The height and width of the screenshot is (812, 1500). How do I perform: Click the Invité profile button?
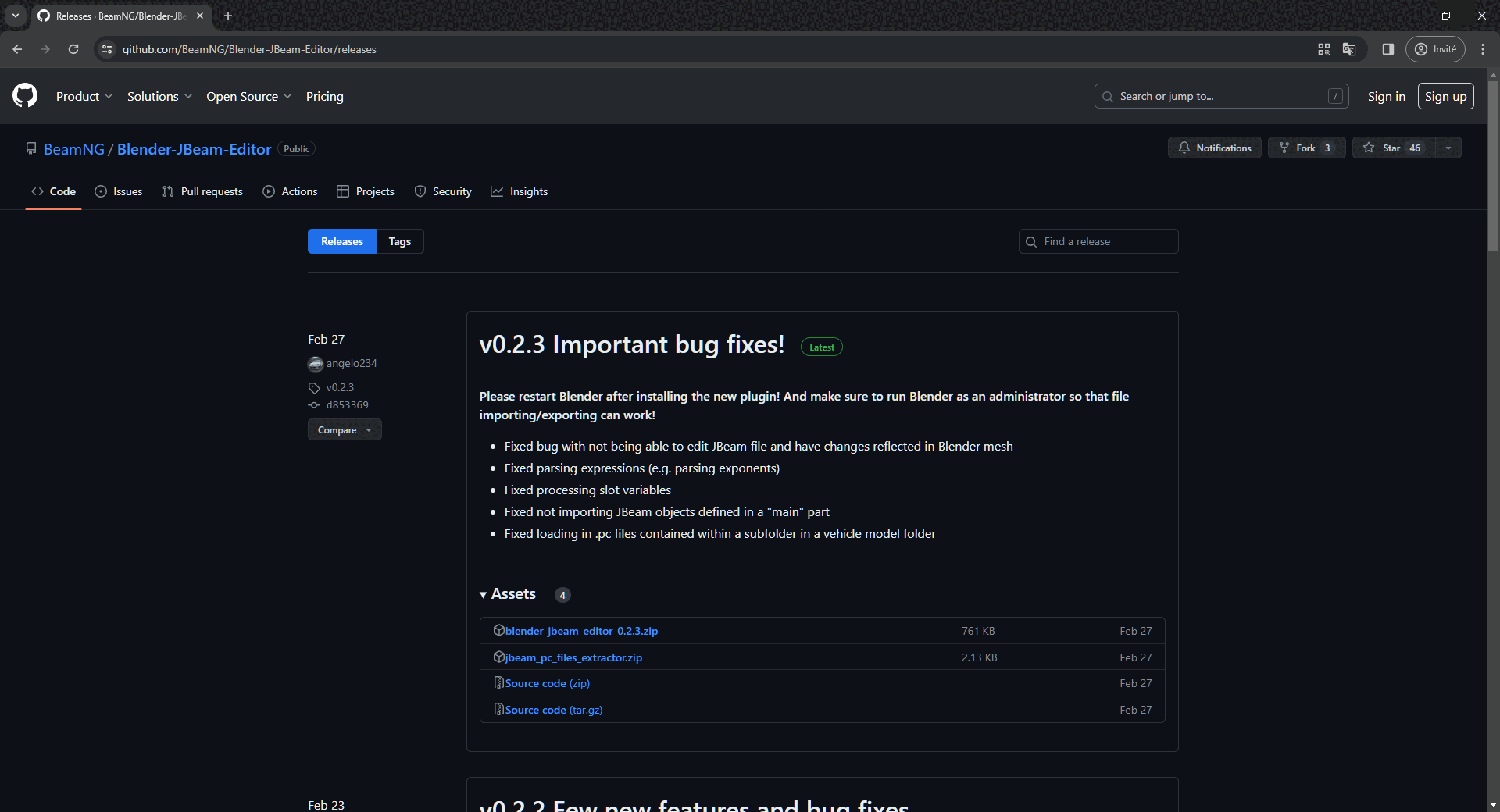(1436, 49)
